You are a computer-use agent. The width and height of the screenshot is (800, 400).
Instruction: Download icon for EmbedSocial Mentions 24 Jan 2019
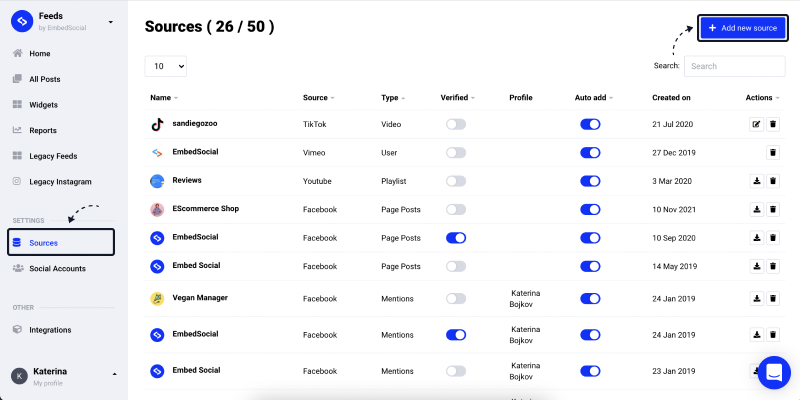tap(757, 335)
